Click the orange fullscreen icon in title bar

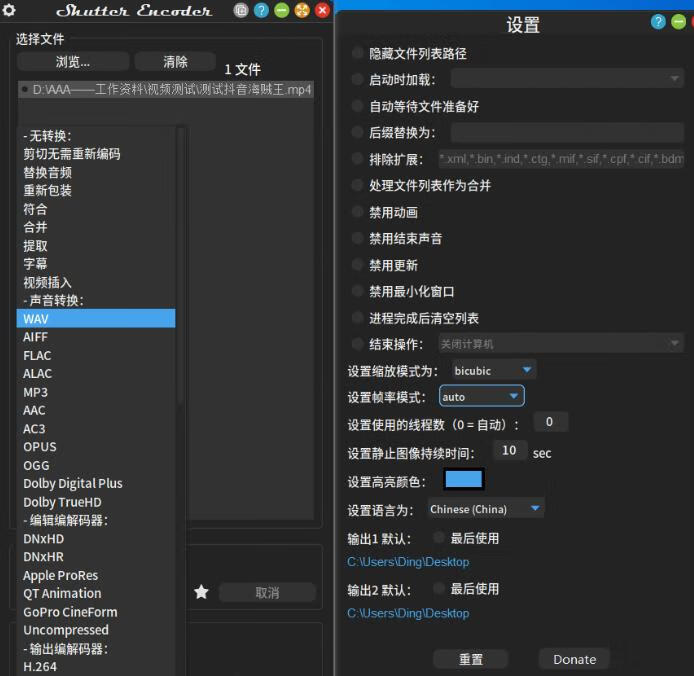point(302,10)
